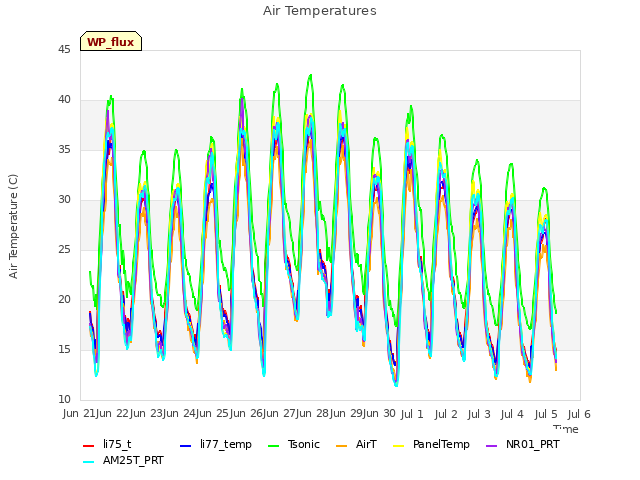Select the li77_temp legend label
This screenshot has width=640, height=480.
click(x=226, y=444)
